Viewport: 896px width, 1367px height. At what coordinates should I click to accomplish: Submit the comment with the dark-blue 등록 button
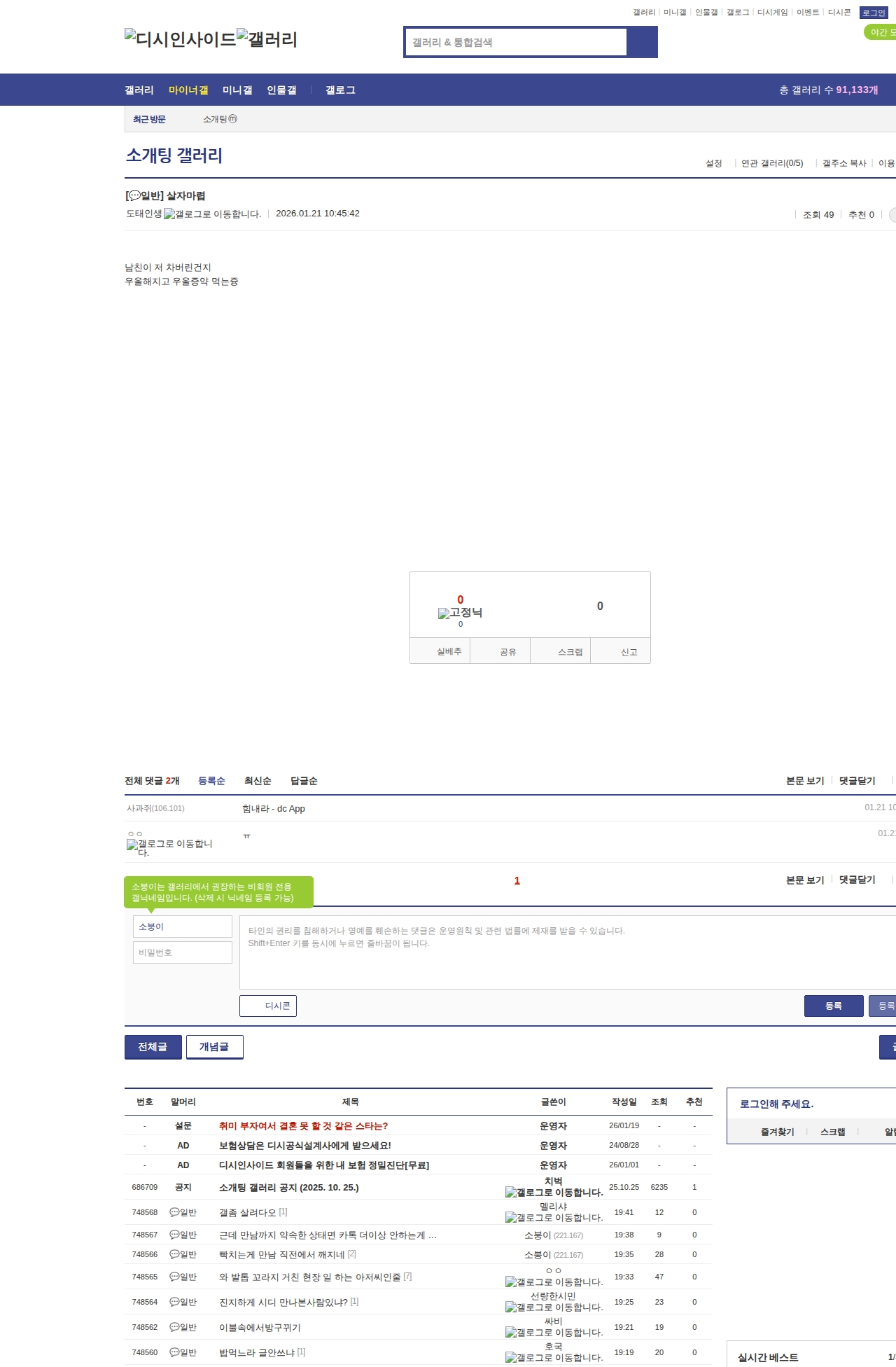834,1006
